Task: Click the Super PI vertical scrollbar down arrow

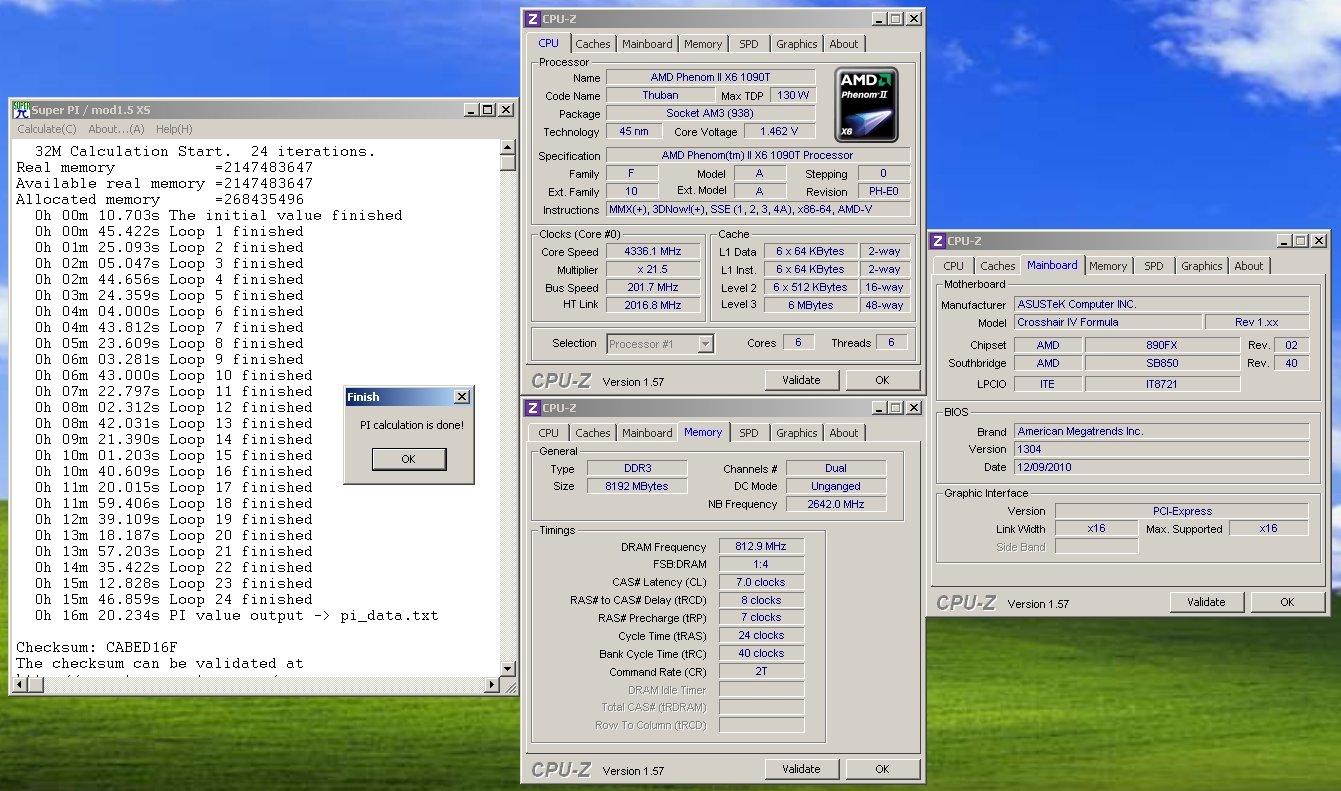Action: coord(507,668)
